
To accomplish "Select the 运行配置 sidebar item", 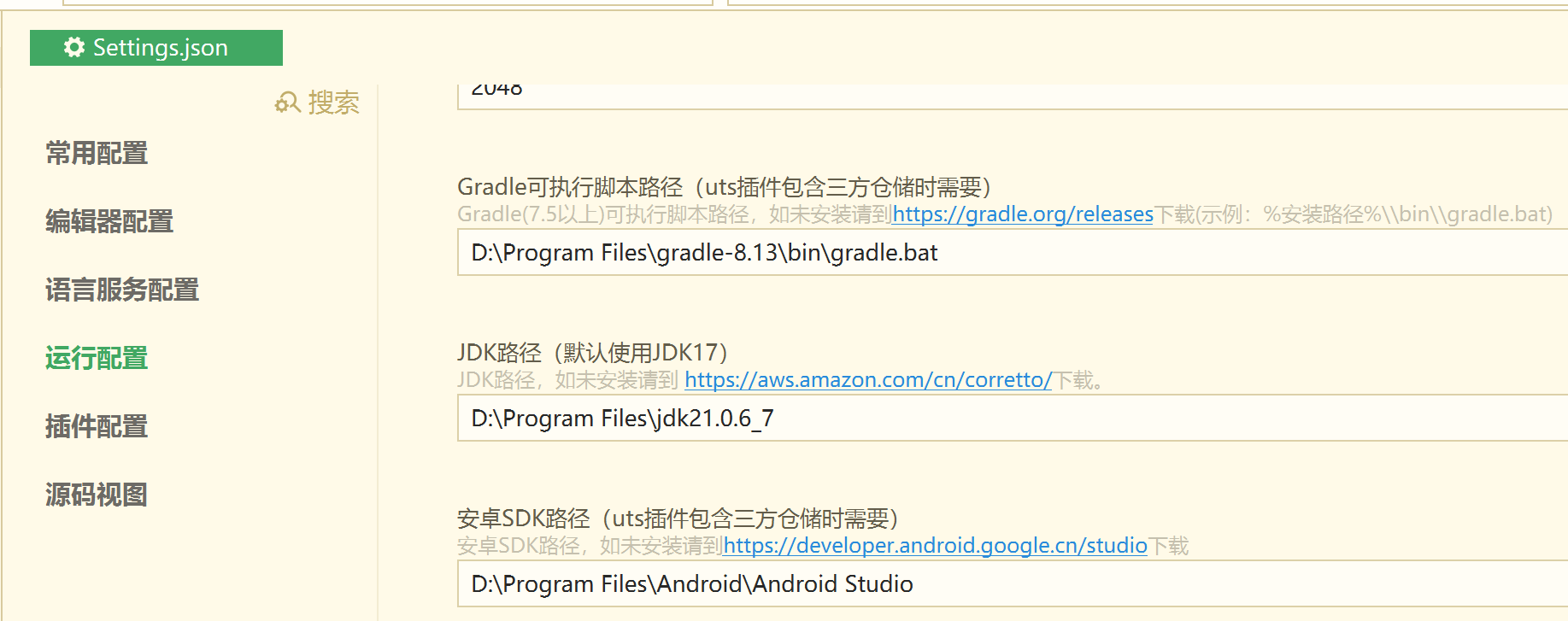I will 97,358.
